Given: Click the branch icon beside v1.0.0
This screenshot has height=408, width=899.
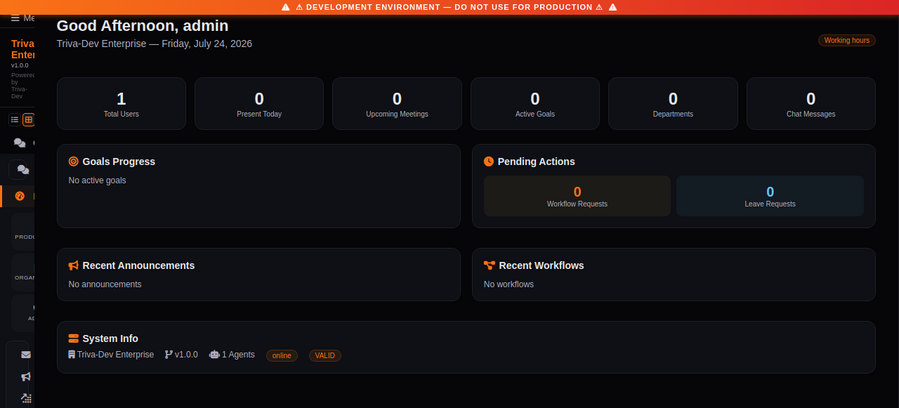Looking at the screenshot, I should click(x=169, y=355).
